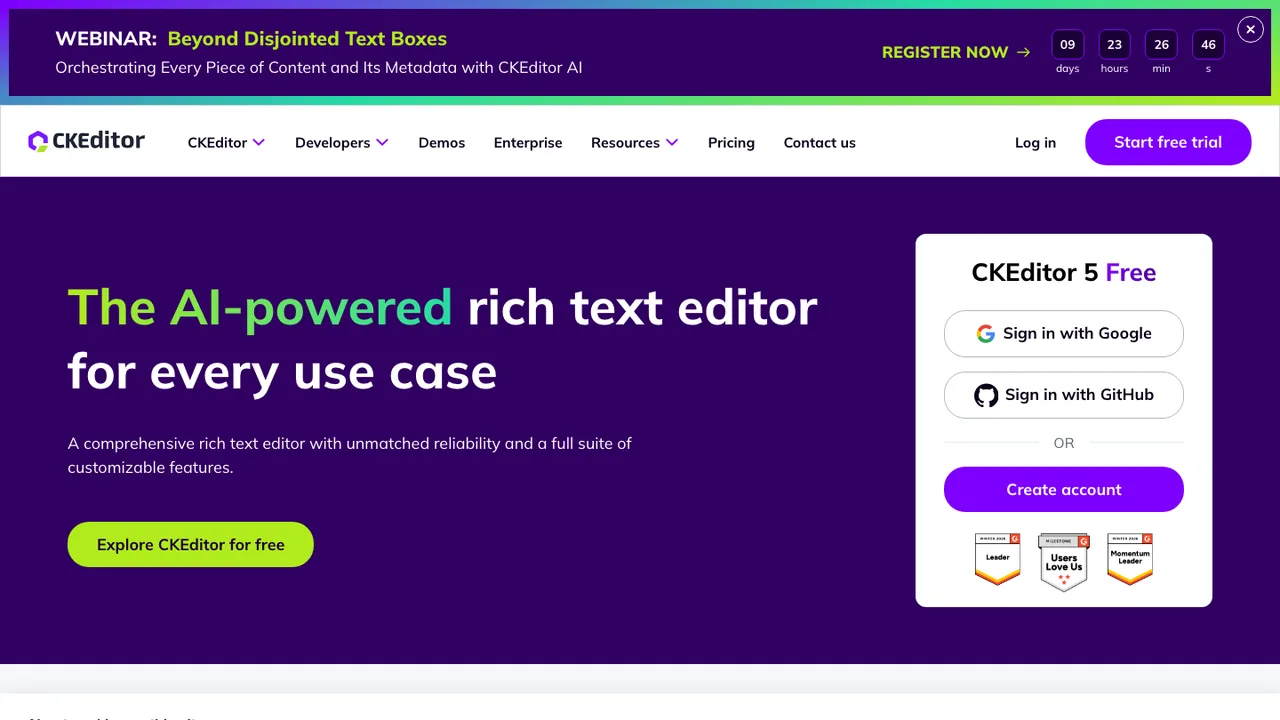Go to the Enterprise page

click(x=528, y=143)
